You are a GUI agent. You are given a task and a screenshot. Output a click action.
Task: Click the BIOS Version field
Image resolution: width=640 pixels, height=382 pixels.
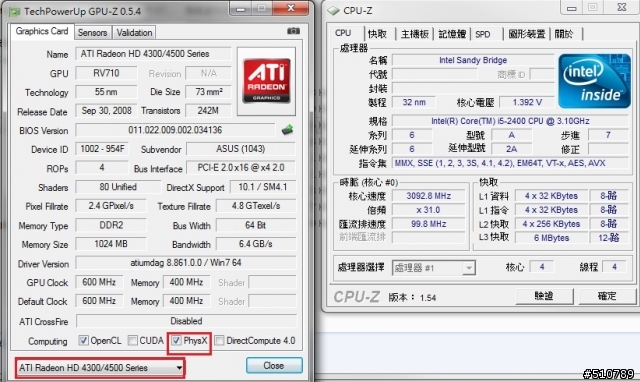[x=175, y=130]
